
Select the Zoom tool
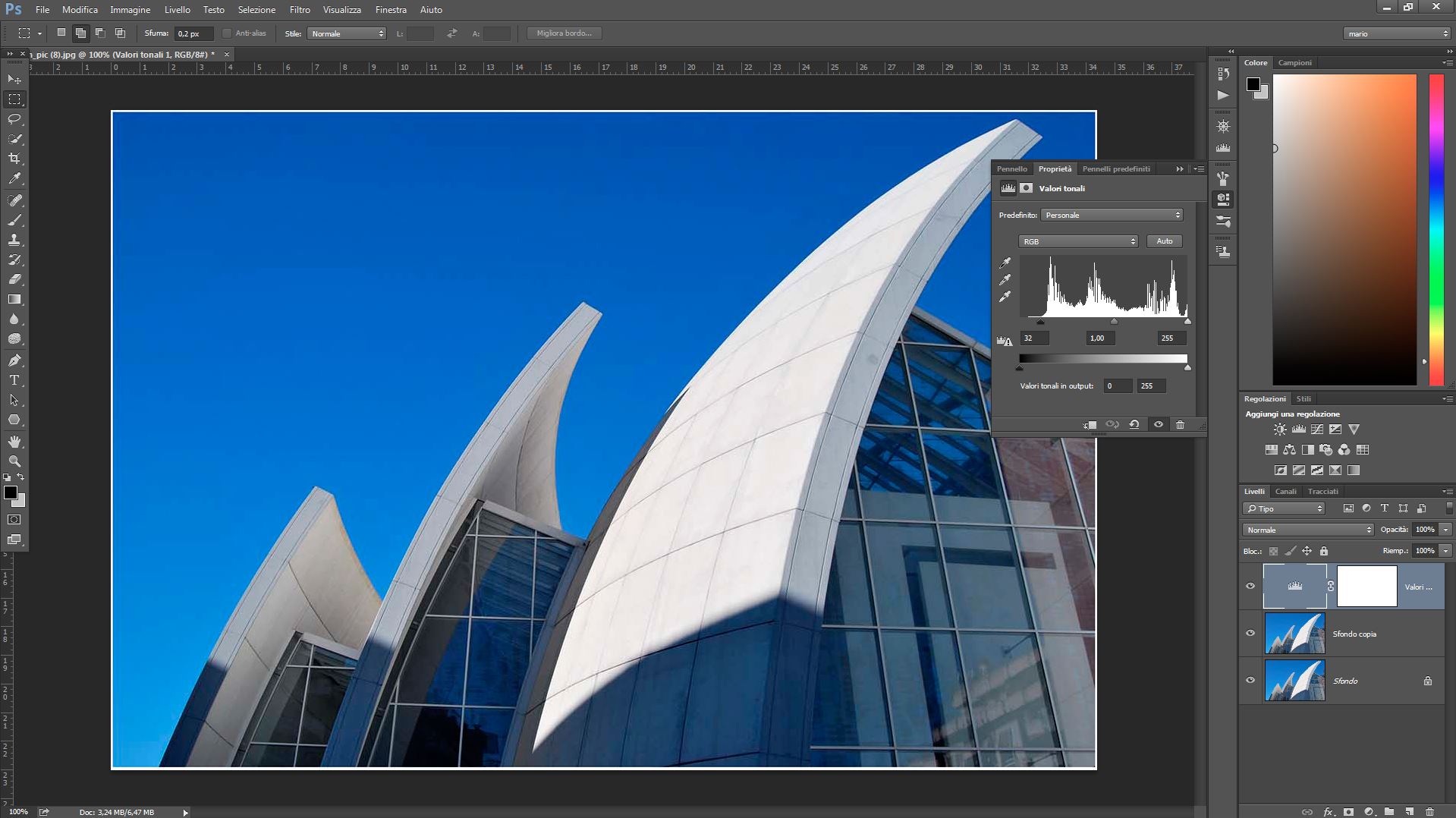point(14,461)
